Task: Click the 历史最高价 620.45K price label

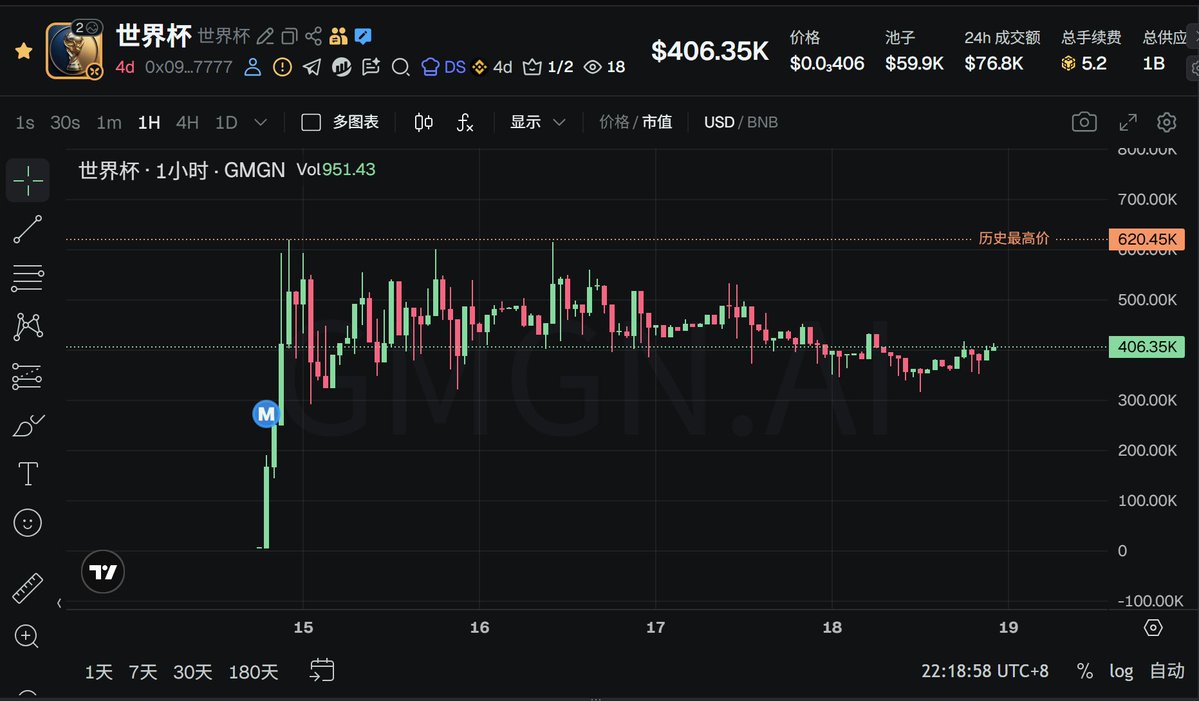Action: (1146, 239)
